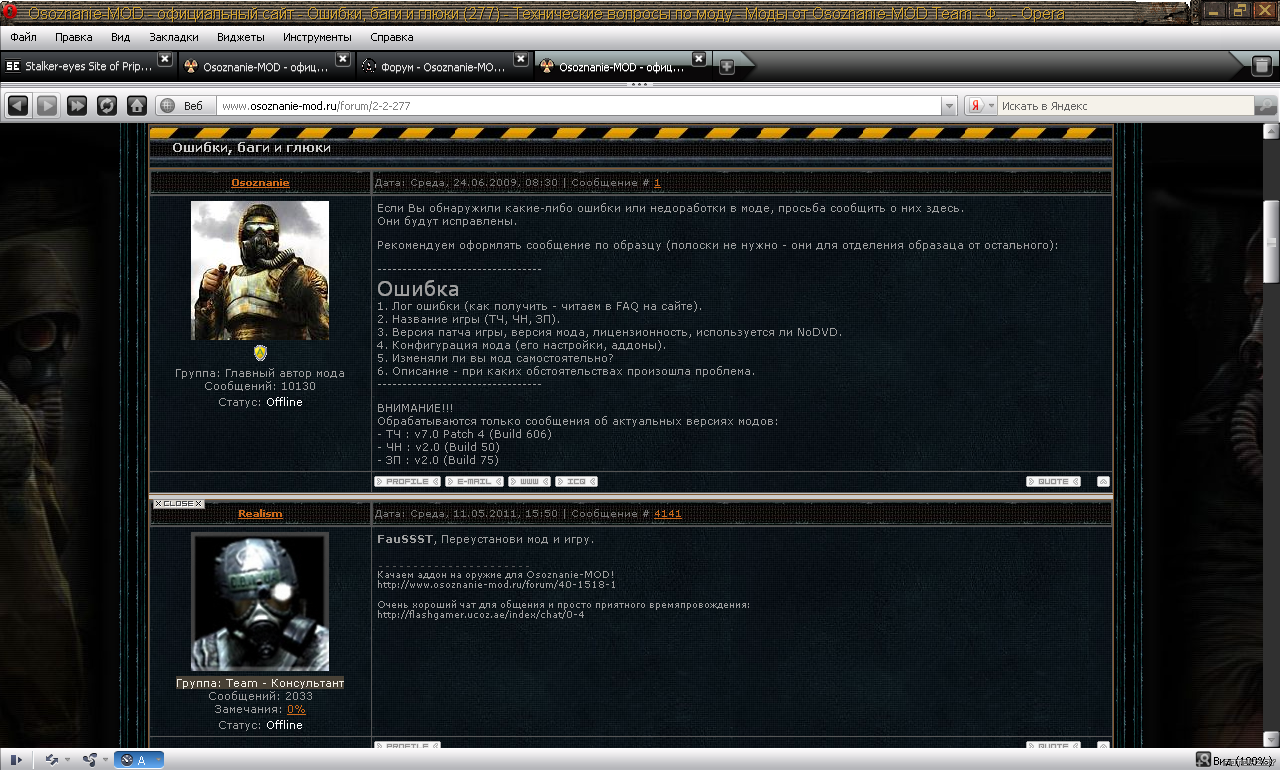Open a new tab with the plus button
The image size is (1280, 770).
727,67
